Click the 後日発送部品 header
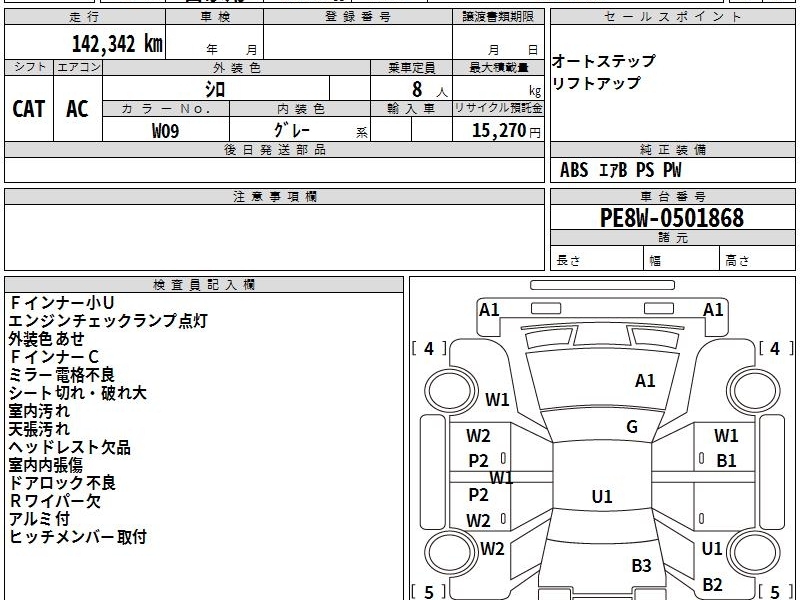Screen dimensions: 800x600 coord(274,149)
